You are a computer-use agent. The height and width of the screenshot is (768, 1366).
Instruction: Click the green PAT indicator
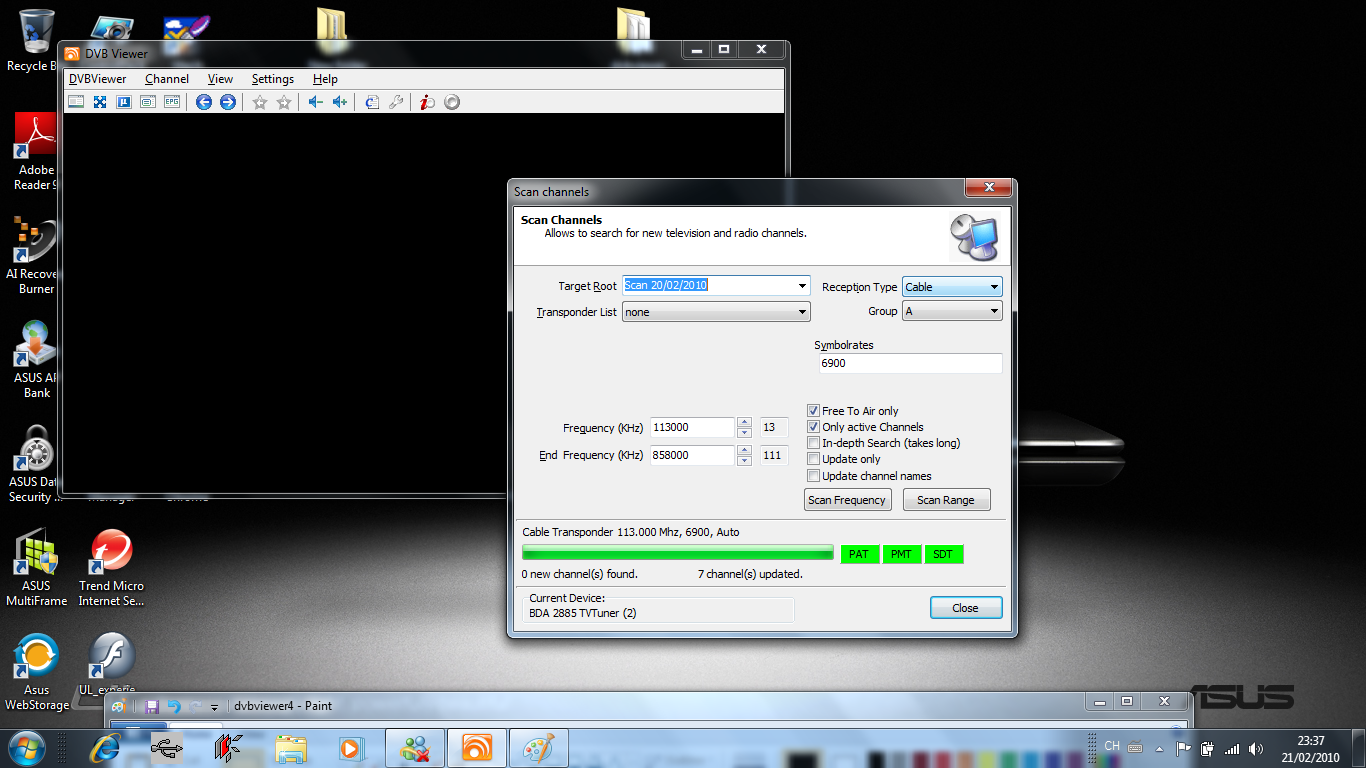858,554
